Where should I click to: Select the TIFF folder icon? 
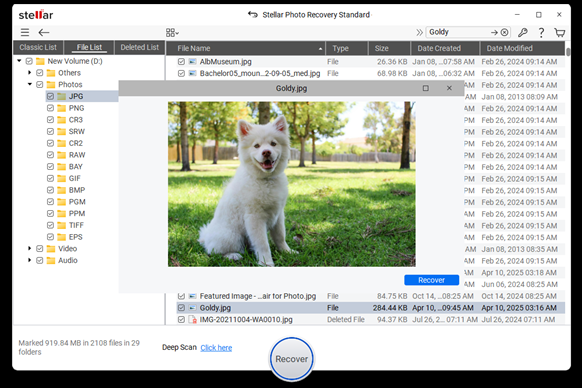click(x=62, y=225)
